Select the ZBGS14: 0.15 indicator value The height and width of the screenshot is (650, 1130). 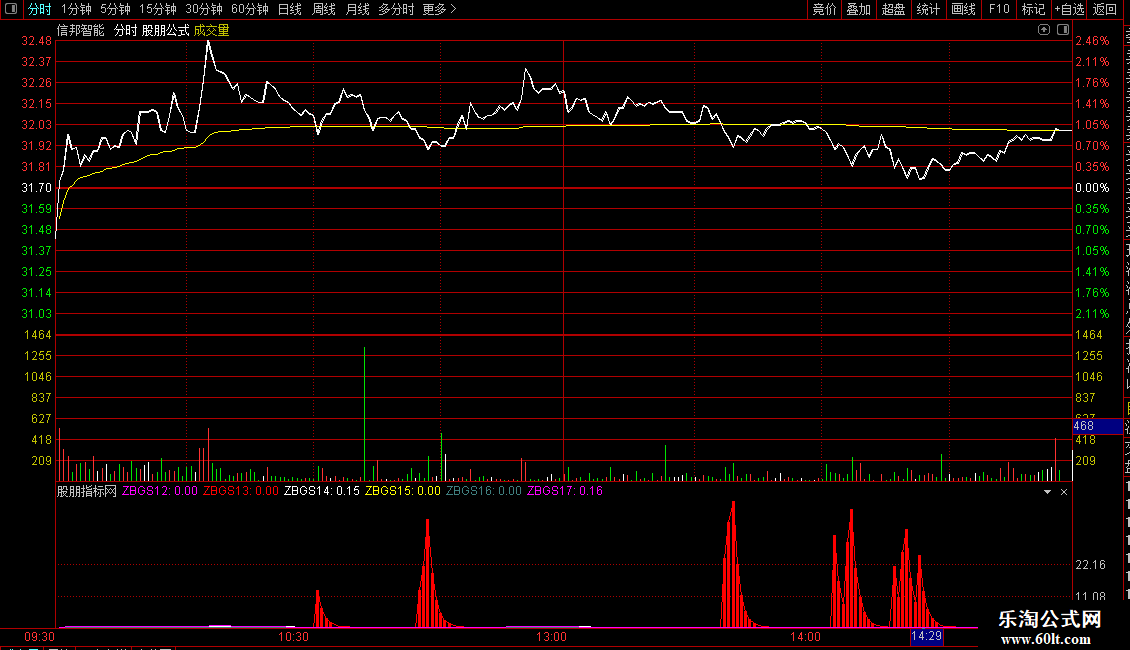tap(321, 491)
